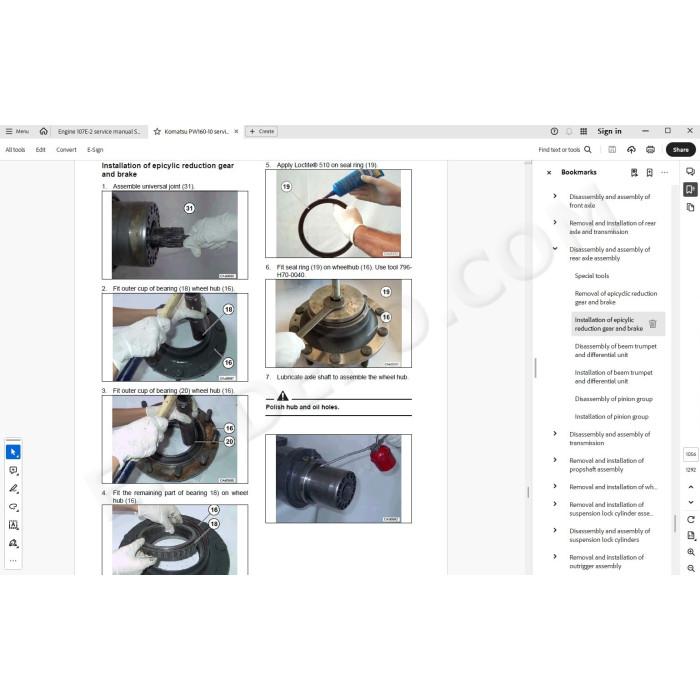700x700 pixels.
Task: Toggle the Bookmarks panel icon in the right rail
Action: point(690,189)
